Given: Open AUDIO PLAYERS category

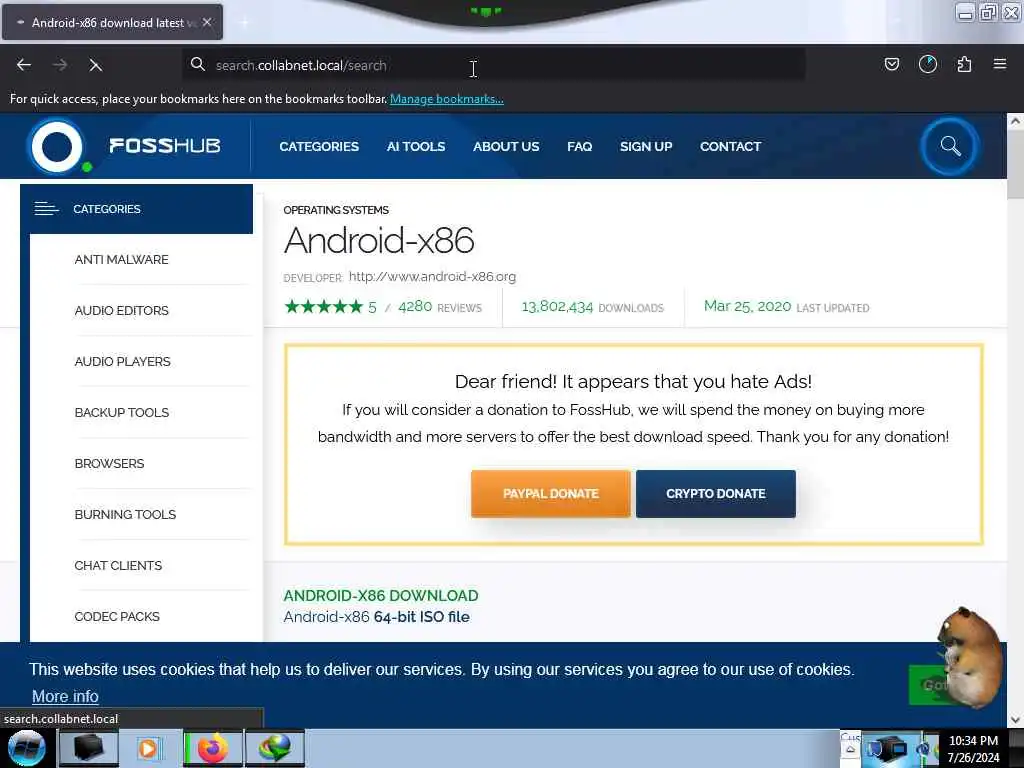Looking at the screenshot, I should pyautogui.click(x=122, y=361).
